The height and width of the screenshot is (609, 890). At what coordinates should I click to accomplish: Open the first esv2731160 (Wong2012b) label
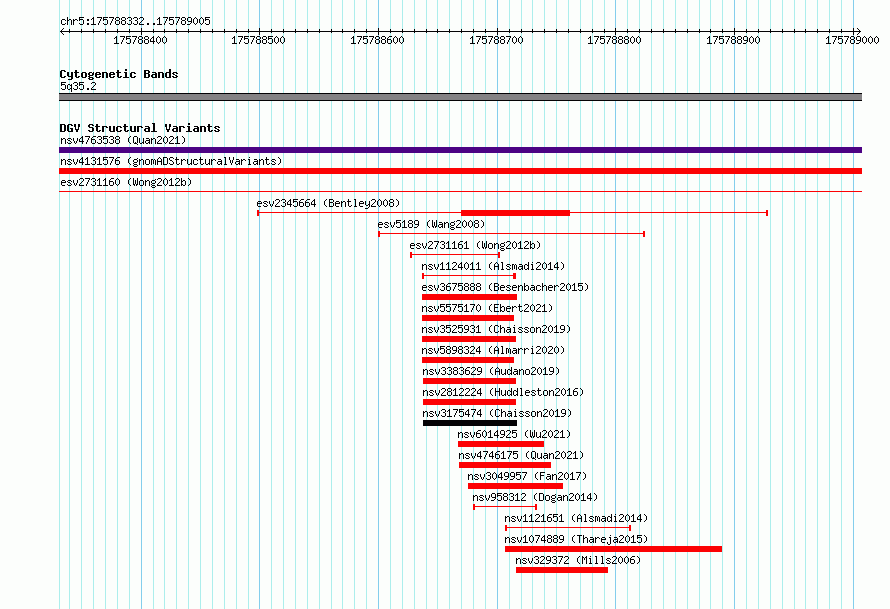[126, 182]
